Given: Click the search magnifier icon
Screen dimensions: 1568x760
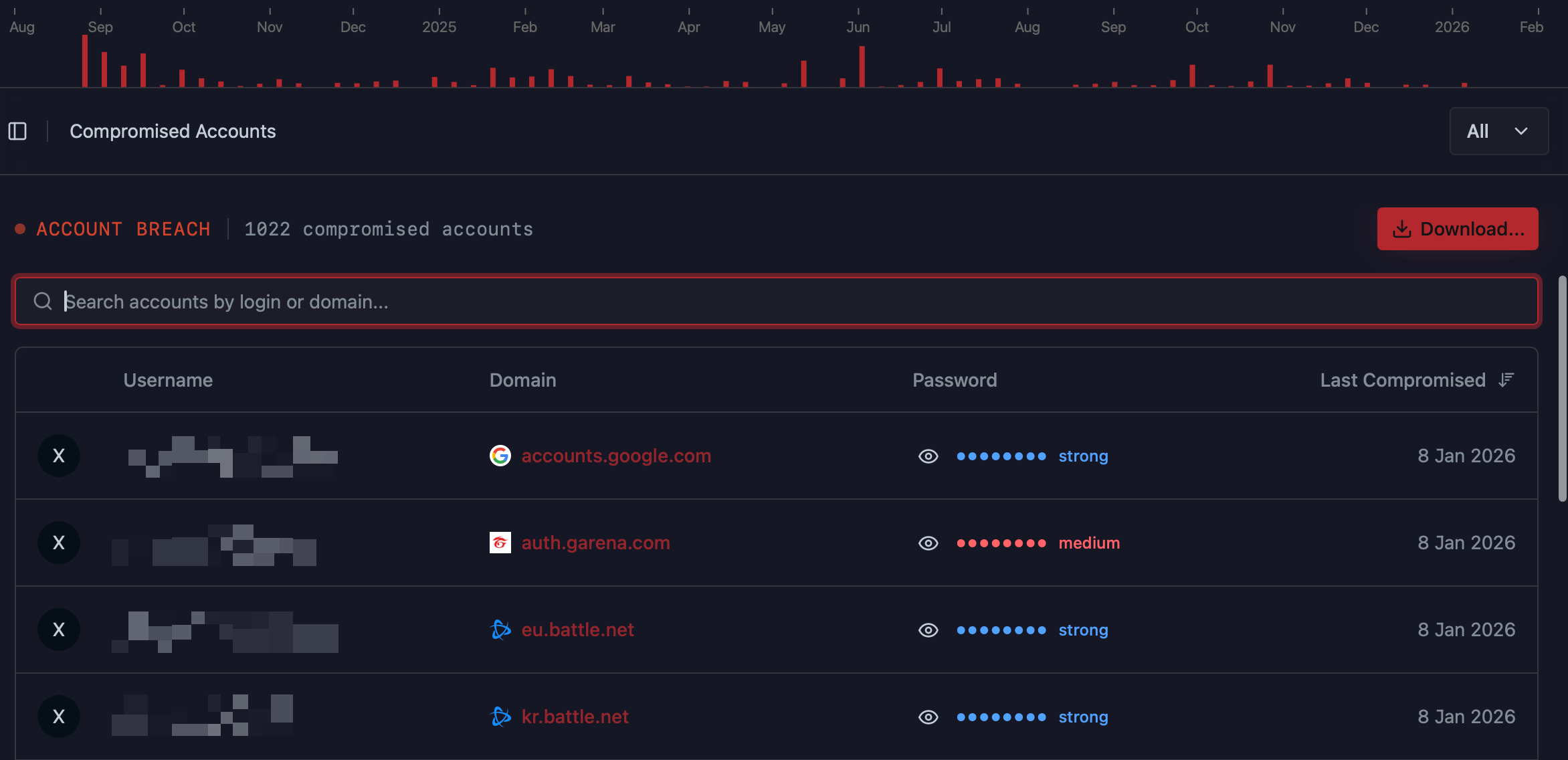Looking at the screenshot, I should coord(43,302).
